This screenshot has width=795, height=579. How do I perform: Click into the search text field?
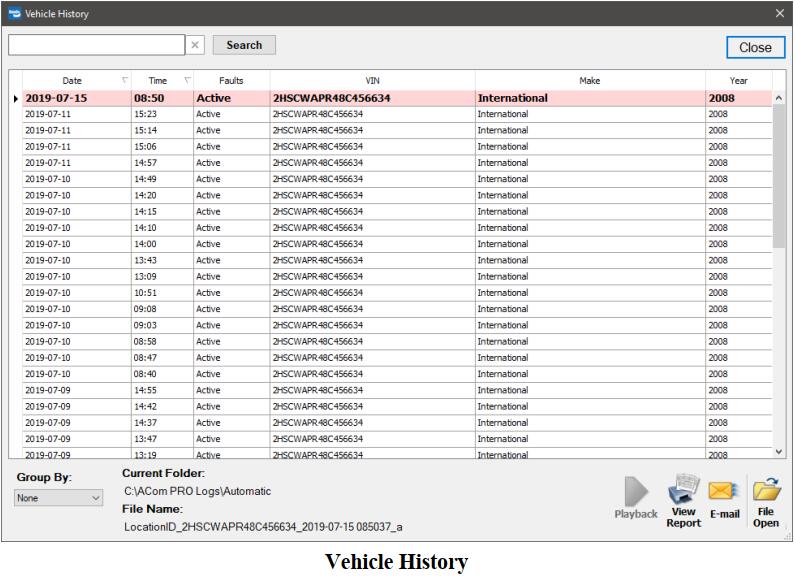[x=96, y=45]
